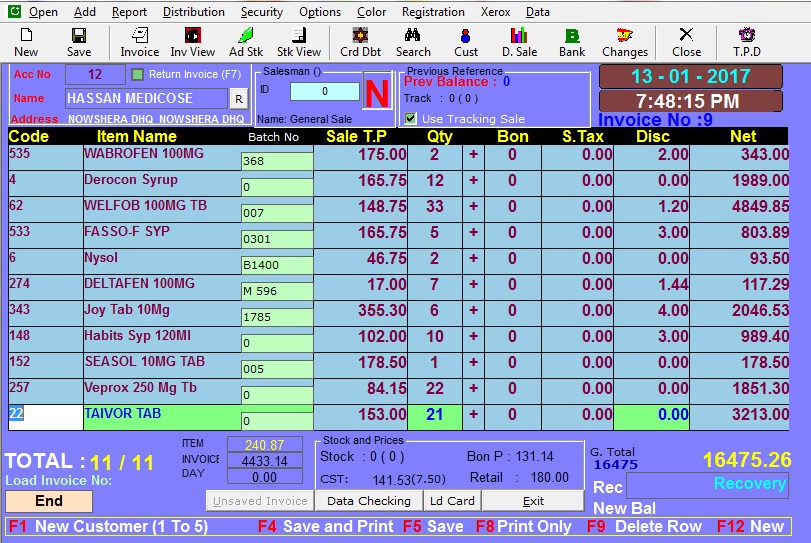Viewport: 811px width, 543px height.
Task: Click the Search binoculars icon
Action: pyautogui.click(x=413, y=35)
